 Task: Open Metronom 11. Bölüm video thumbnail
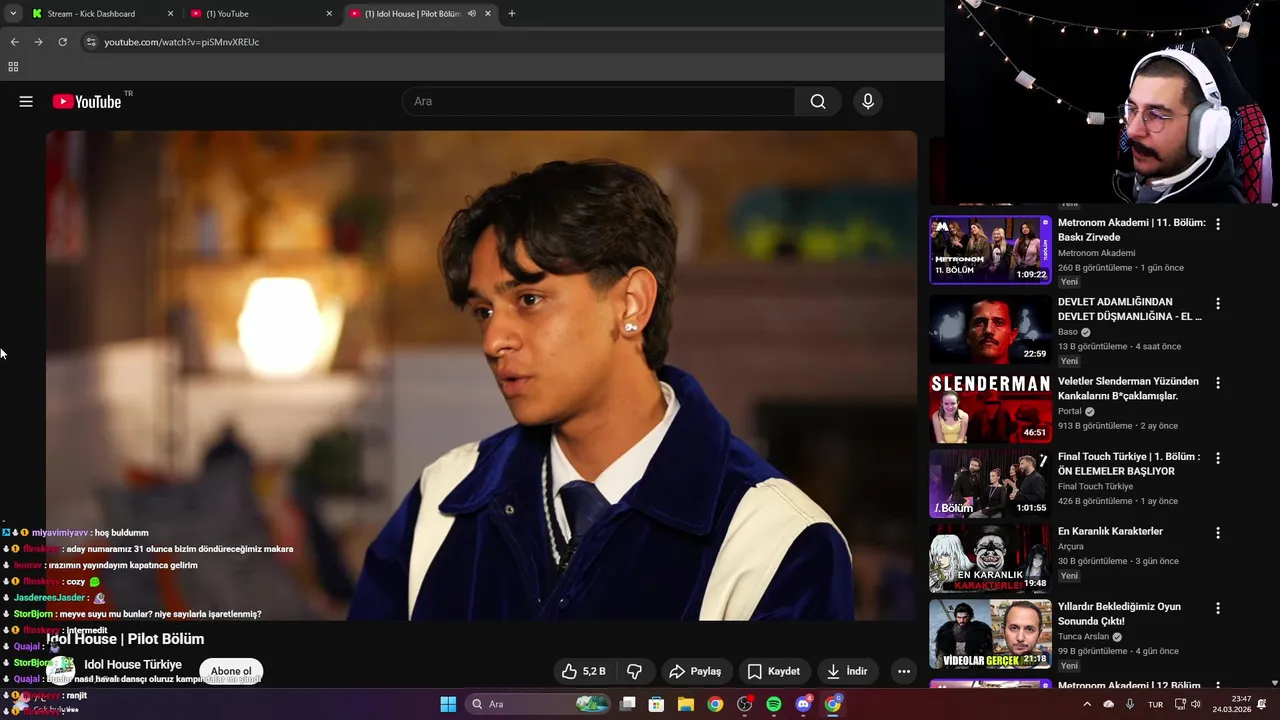tap(990, 250)
